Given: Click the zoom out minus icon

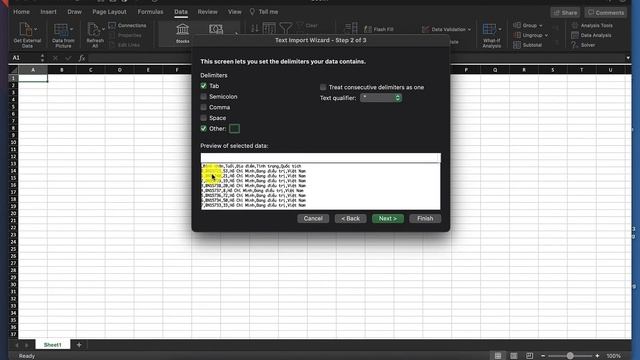Looking at the screenshot, I should tap(543, 356).
